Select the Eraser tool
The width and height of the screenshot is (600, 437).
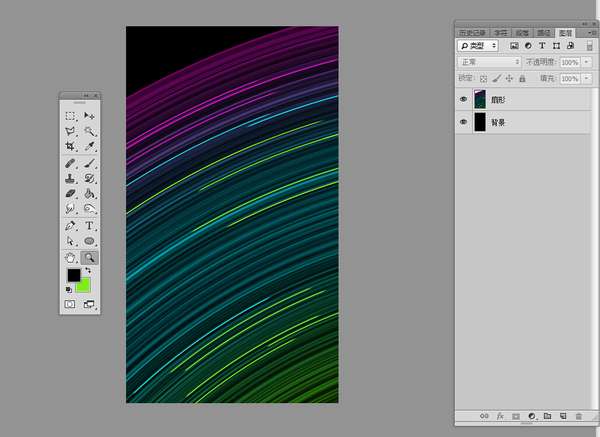[x=70, y=194]
